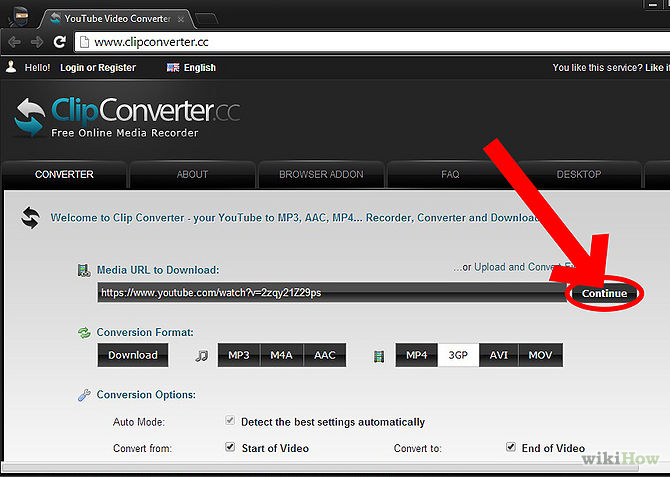Click 'Free Online Media Recorder' tagline

point(125,133)
